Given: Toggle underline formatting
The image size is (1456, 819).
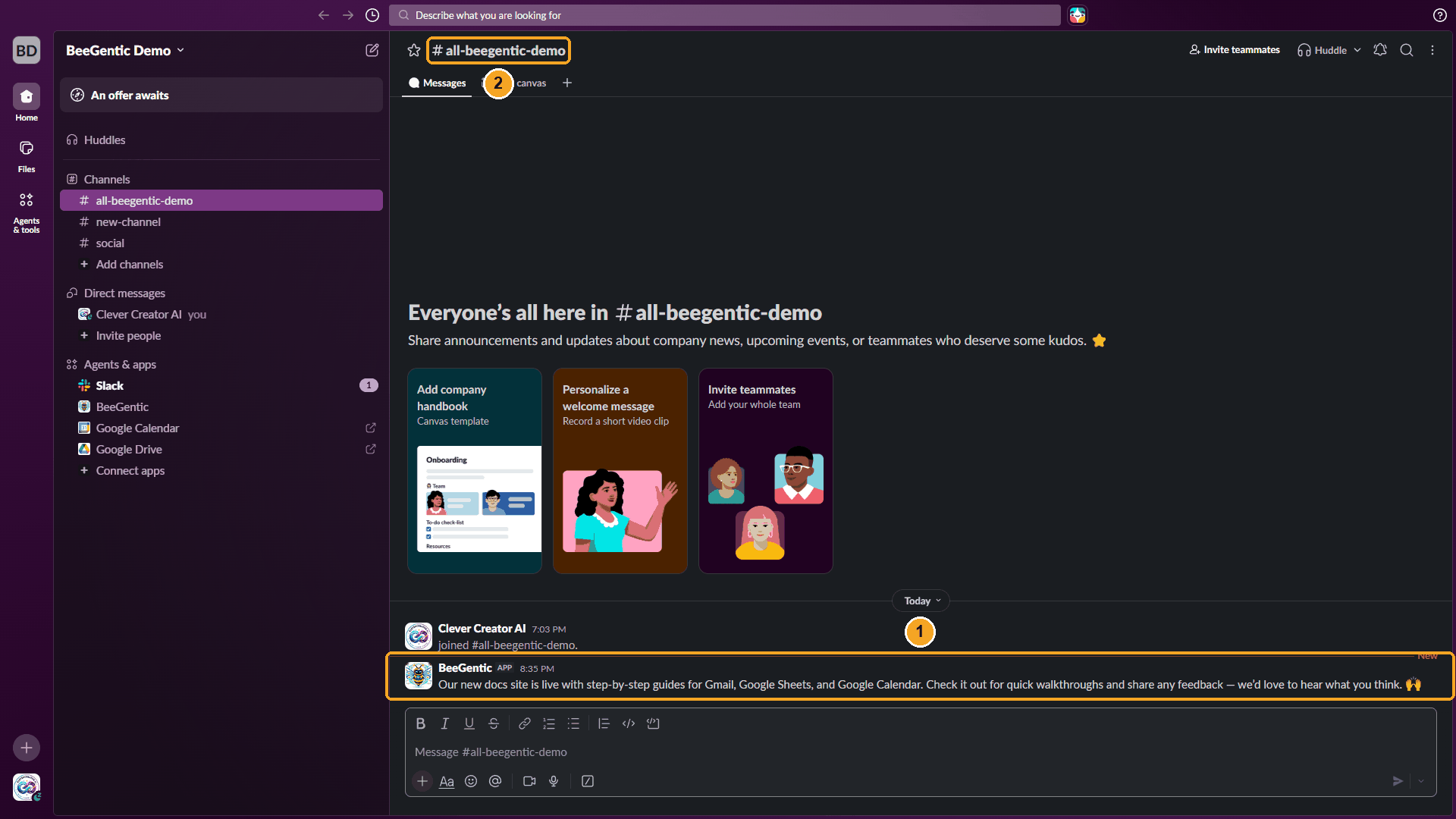Looking at the screenshot, I should click(x=469, y=723).
